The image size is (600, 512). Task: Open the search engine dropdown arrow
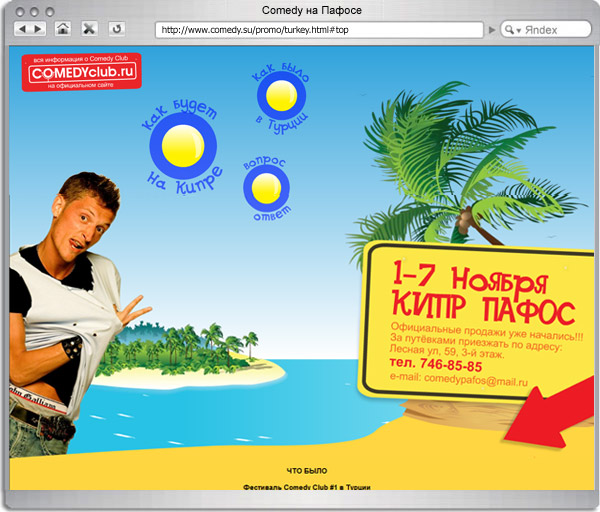point(517,30)
